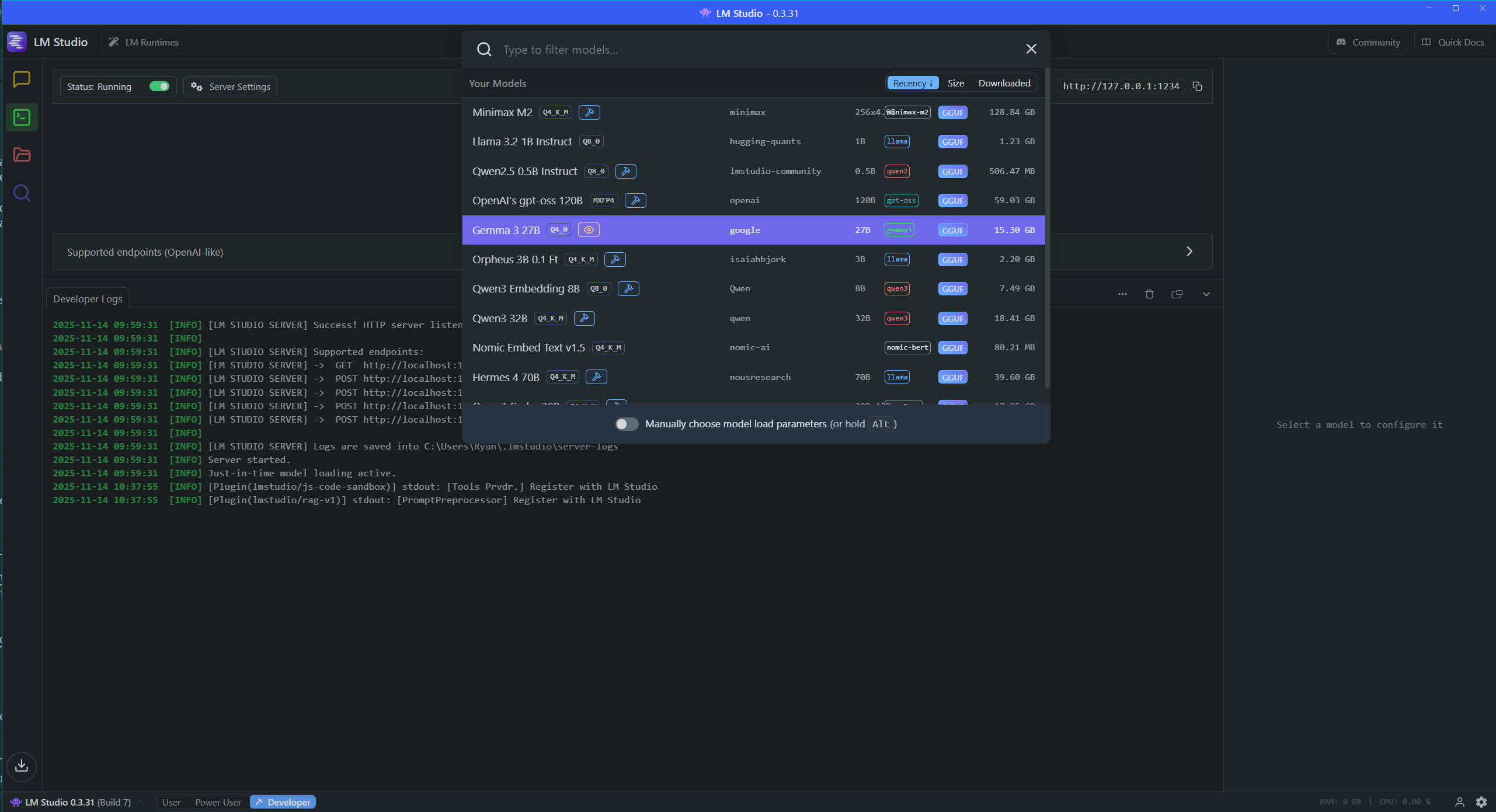Switch to User mode

[171, 802]
